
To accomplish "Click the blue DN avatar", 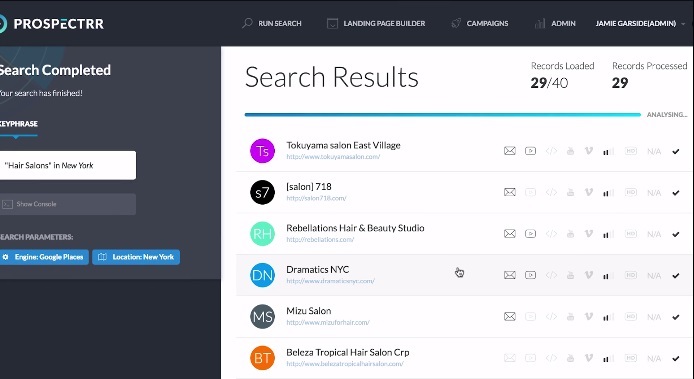I will point(262,275).
